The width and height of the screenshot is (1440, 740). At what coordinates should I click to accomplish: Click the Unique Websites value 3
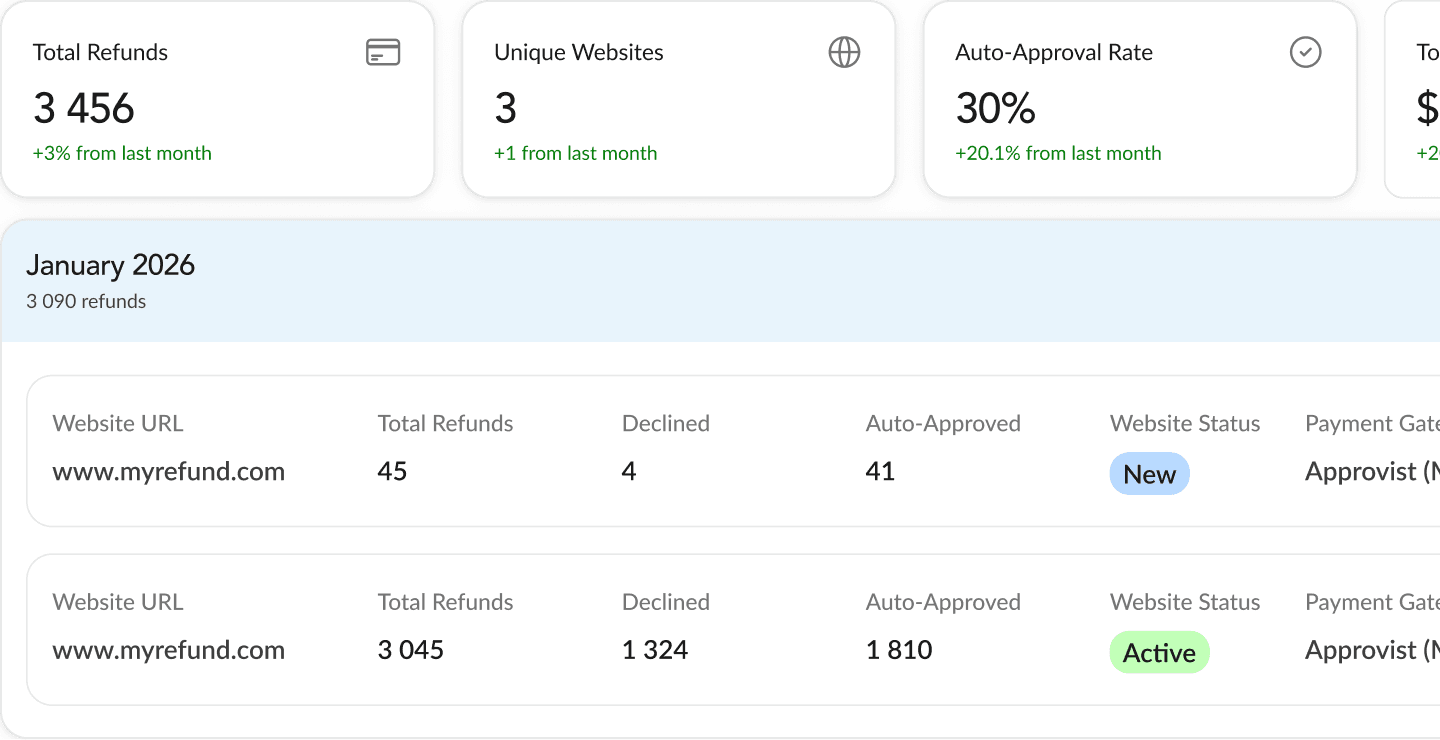coord(506,108)
